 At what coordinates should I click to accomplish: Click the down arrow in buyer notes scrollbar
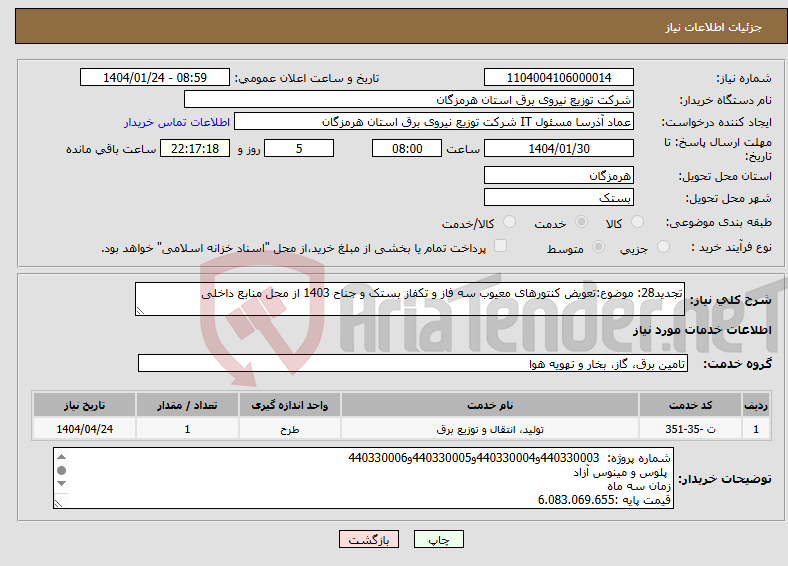click(61, 484)
